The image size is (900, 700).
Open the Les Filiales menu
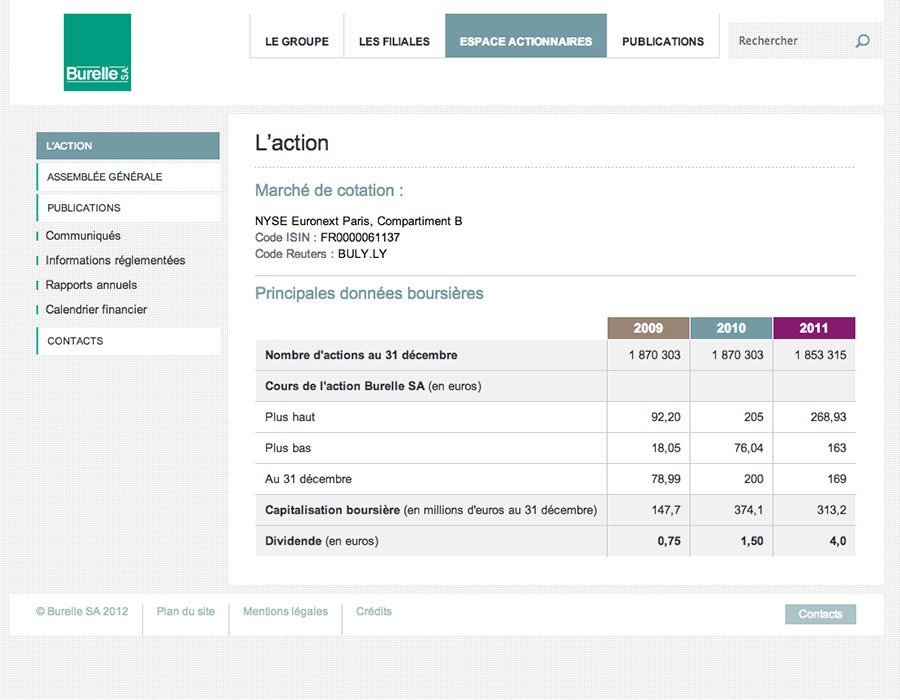tap(394, 41)
